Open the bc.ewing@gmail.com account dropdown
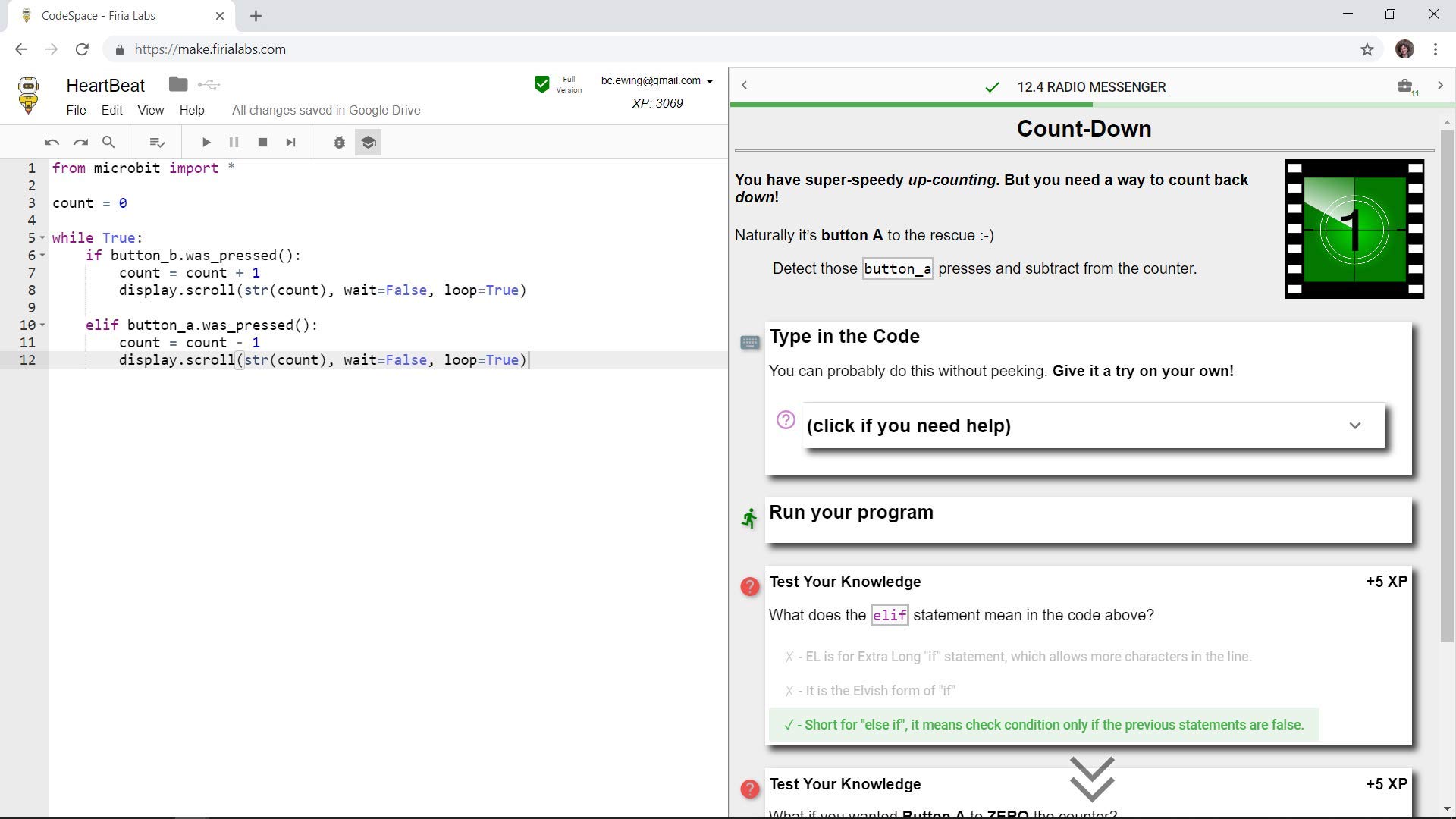Image resolution: width=1456 pixels, height=819 pixels. coord(657,80)
